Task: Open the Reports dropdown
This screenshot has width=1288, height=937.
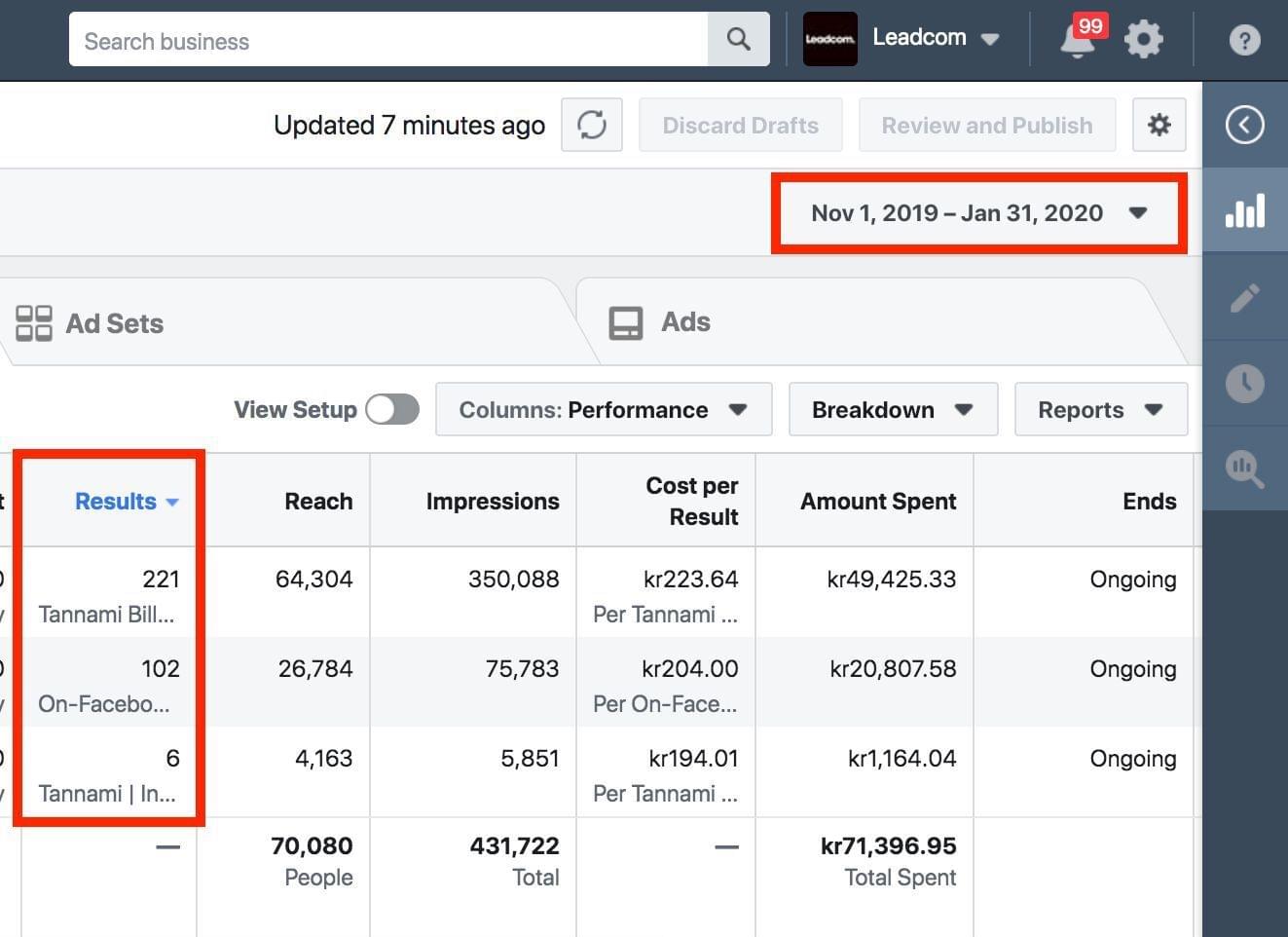Action: click(x=1101, y=409)
